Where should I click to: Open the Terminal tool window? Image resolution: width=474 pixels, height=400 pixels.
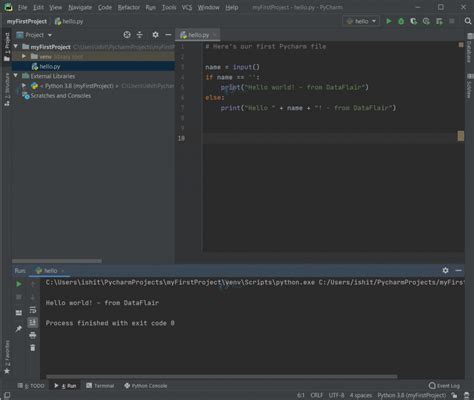coord(100,386)
